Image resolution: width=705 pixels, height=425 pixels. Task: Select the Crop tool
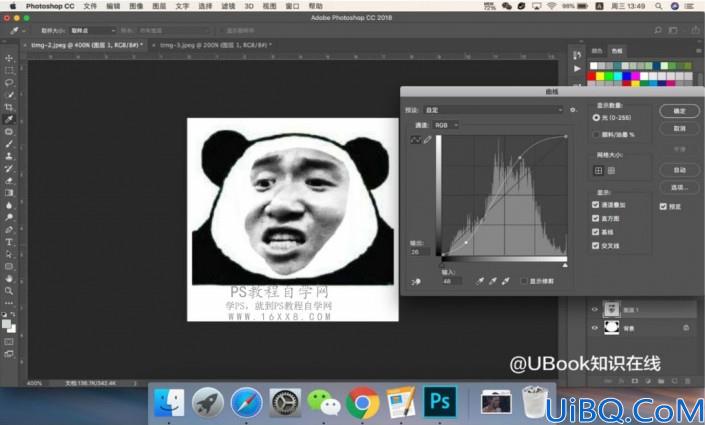9,107
